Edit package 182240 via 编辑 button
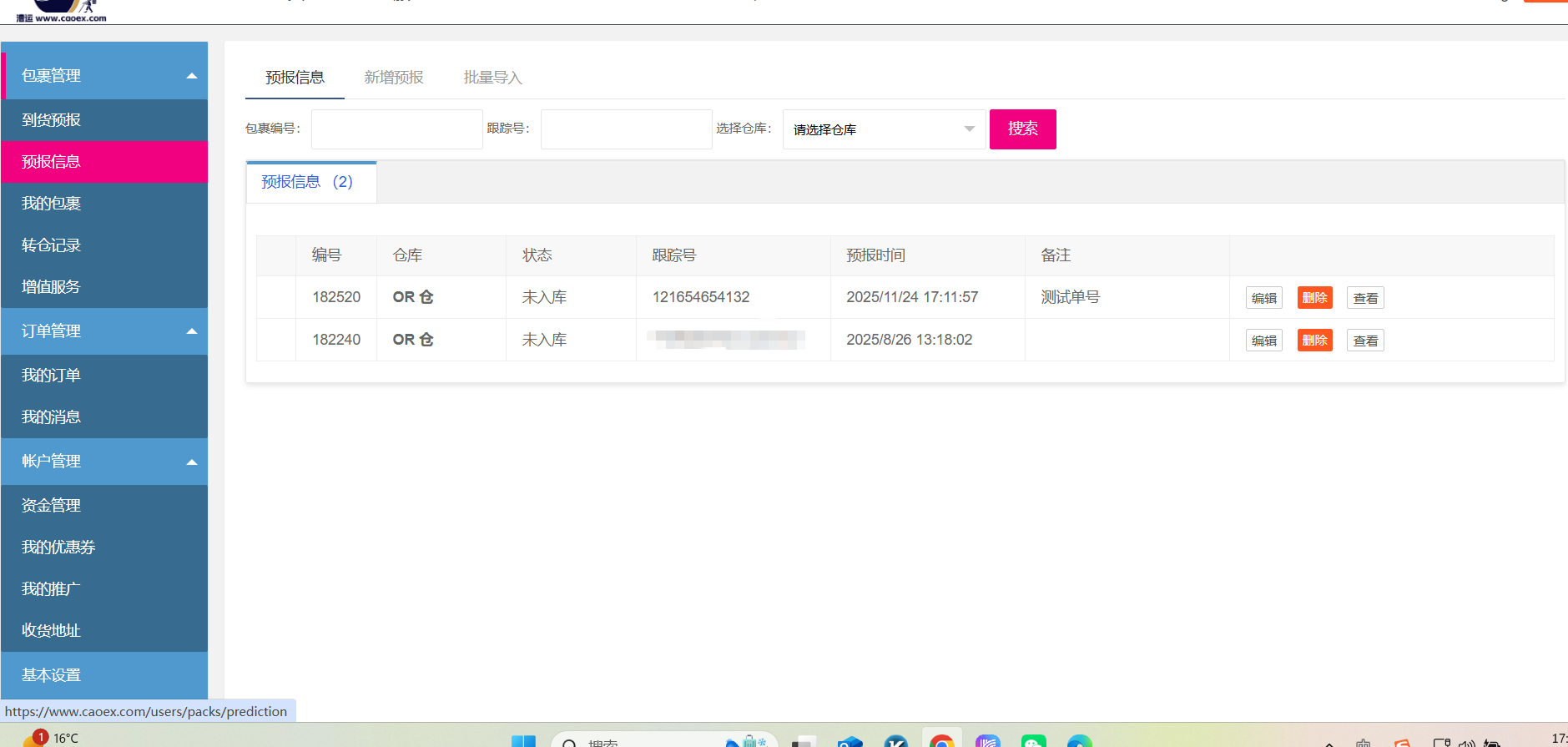This screenshot has width=1568, height=747. coord(1263,341)
